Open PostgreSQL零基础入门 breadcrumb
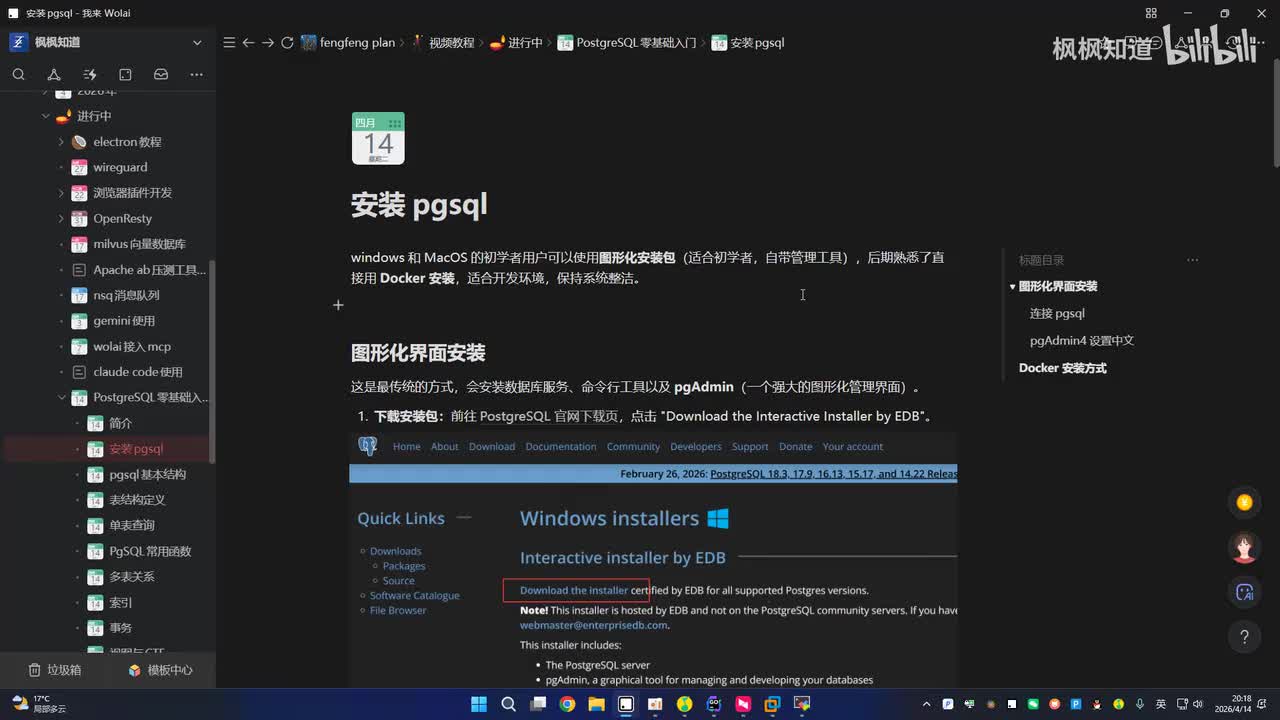 (627, 43)
